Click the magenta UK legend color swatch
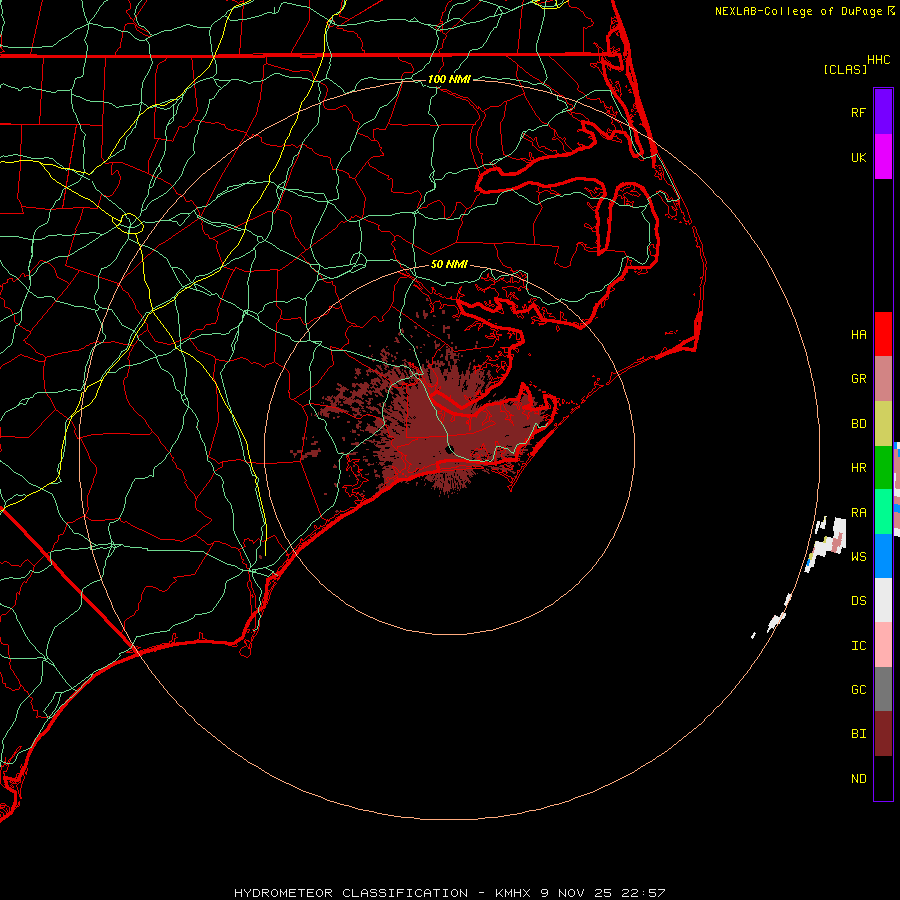 point(883,157)
